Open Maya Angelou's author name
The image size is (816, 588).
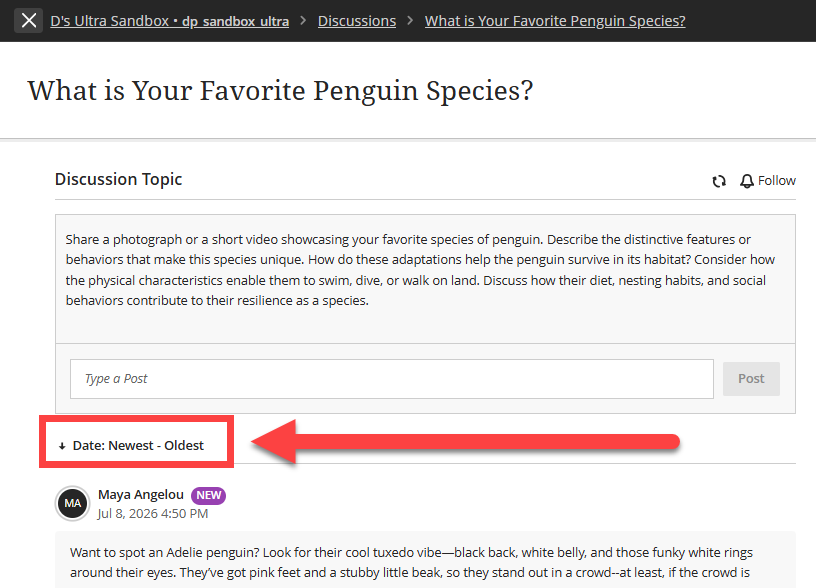pyautogui.click(x=141, y=494)
